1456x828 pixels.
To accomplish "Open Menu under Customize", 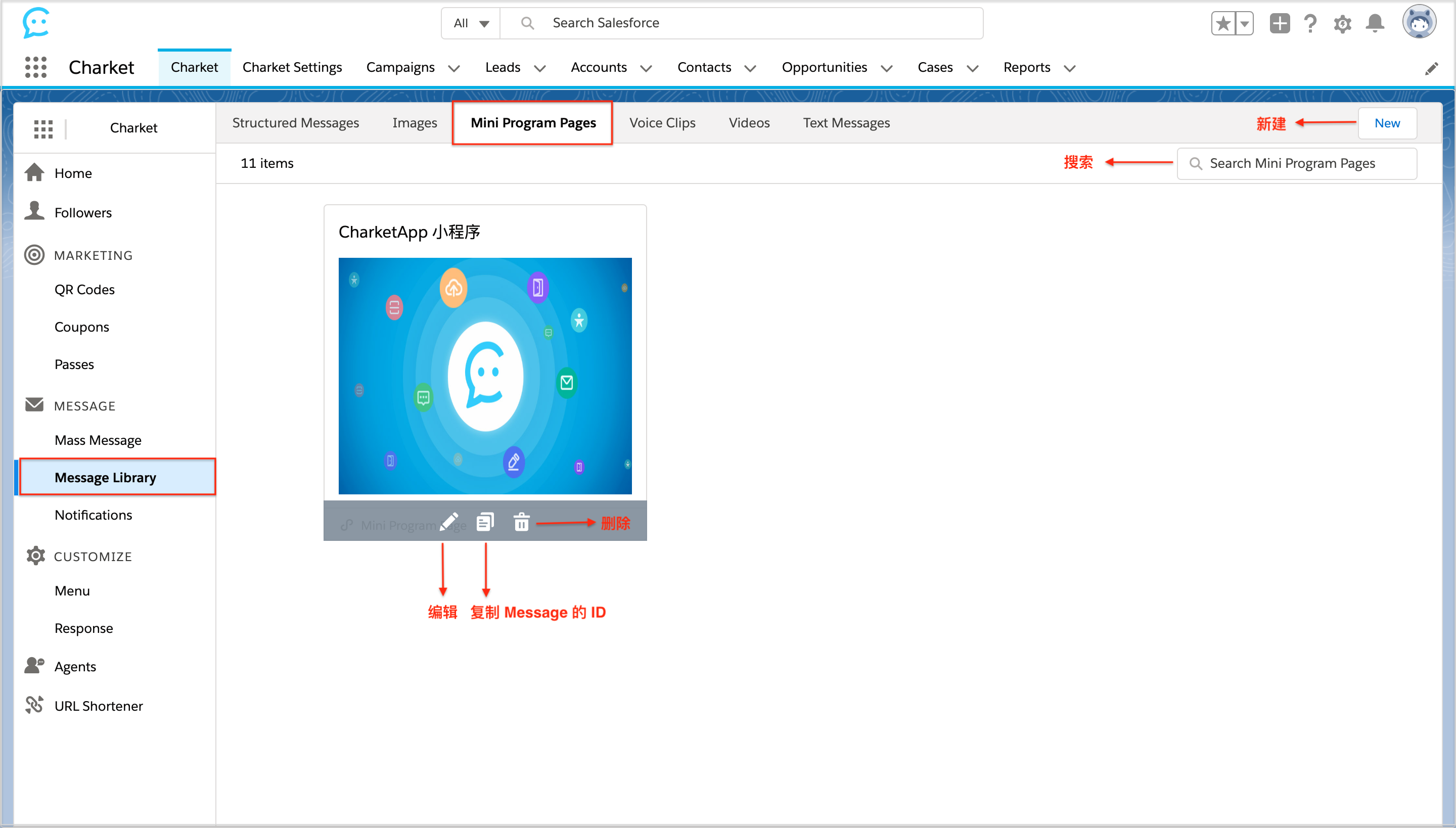I will point(72,591).
